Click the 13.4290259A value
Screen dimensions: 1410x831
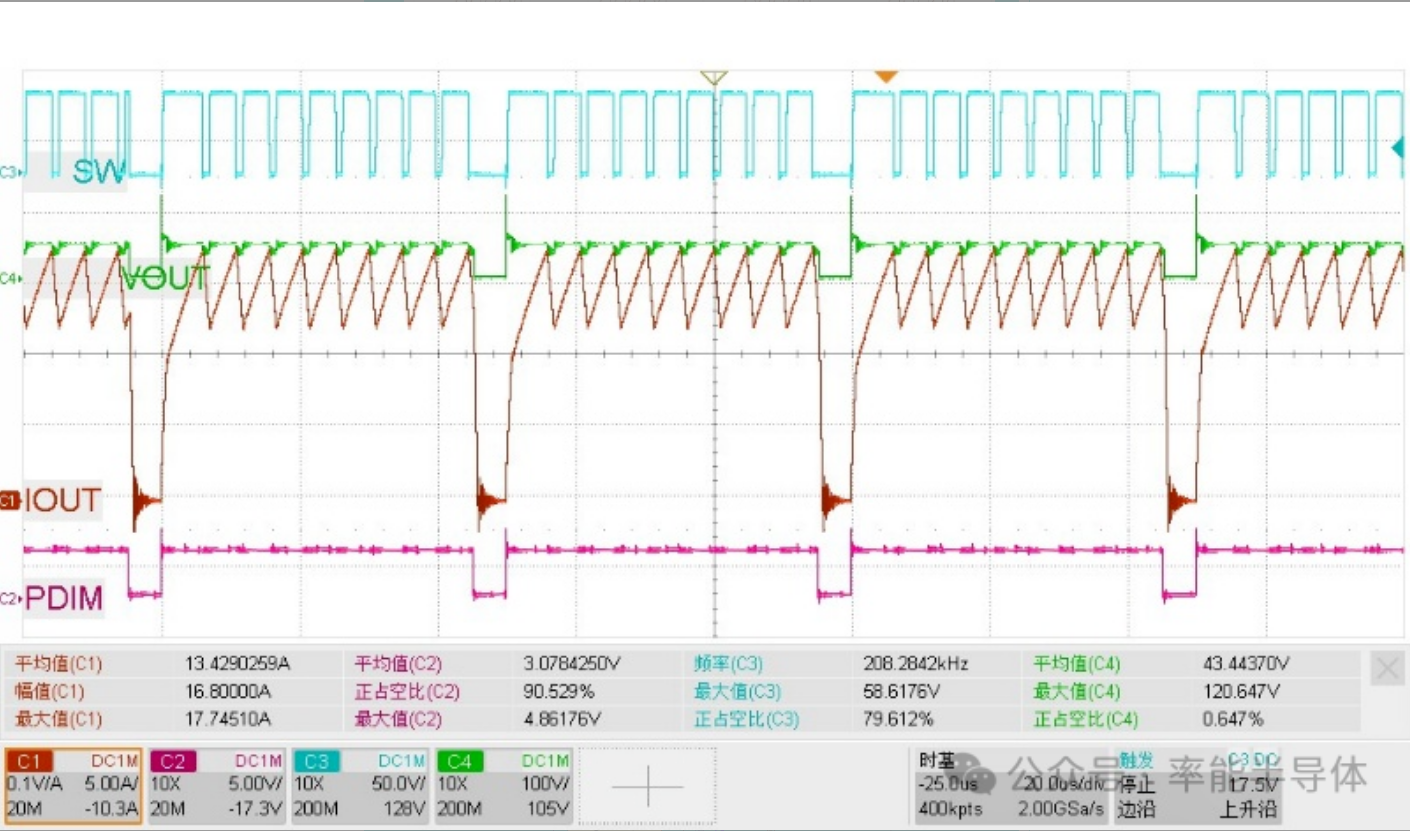[238, 663]
